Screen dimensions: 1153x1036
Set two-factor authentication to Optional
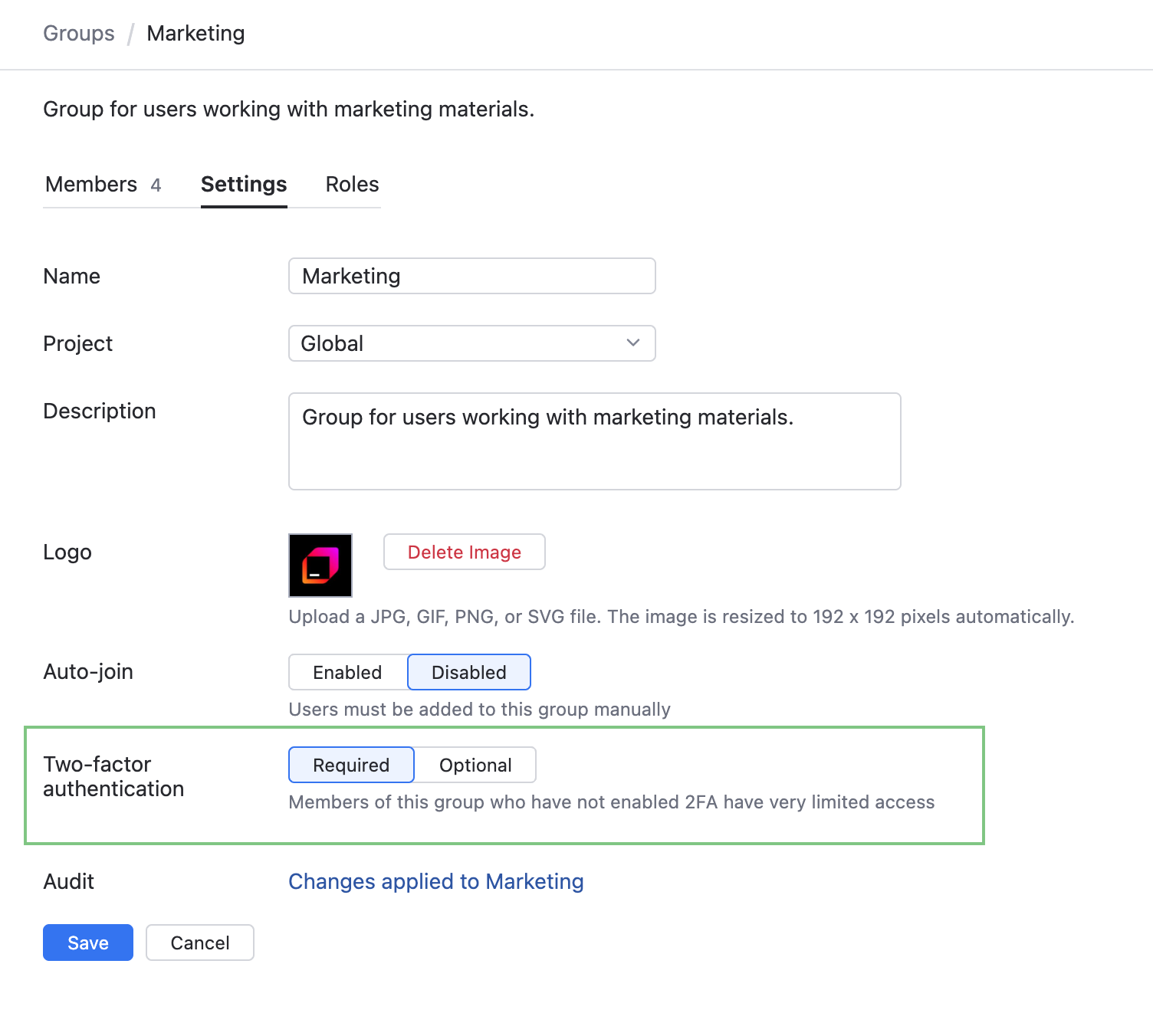coord(475,765)
